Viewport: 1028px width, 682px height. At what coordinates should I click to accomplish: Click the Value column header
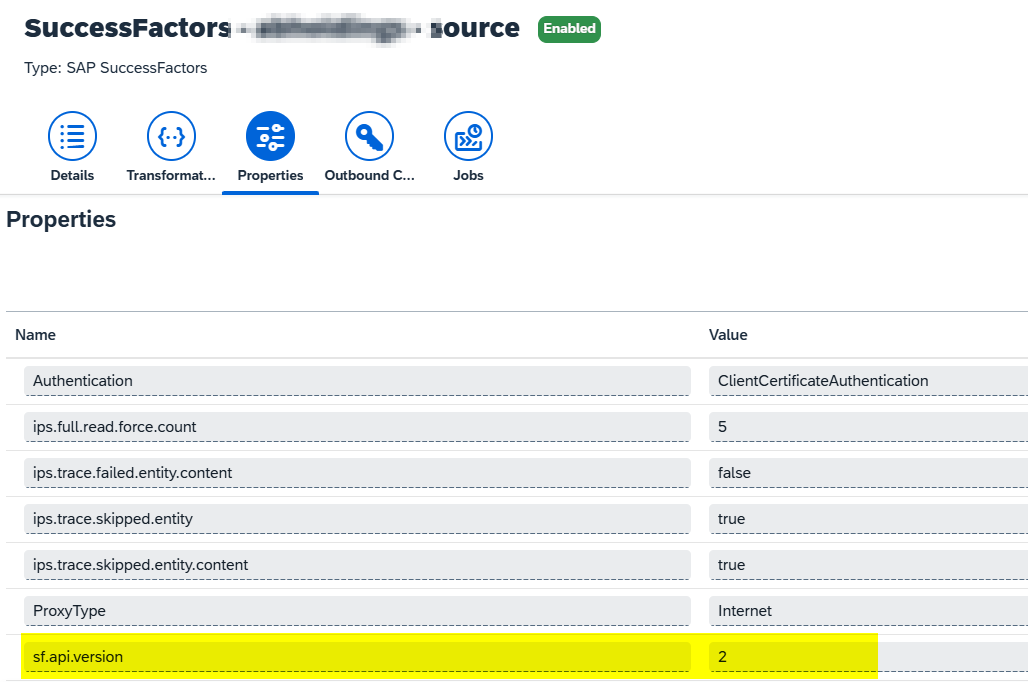pyautogui.click(x=728, y=335)
